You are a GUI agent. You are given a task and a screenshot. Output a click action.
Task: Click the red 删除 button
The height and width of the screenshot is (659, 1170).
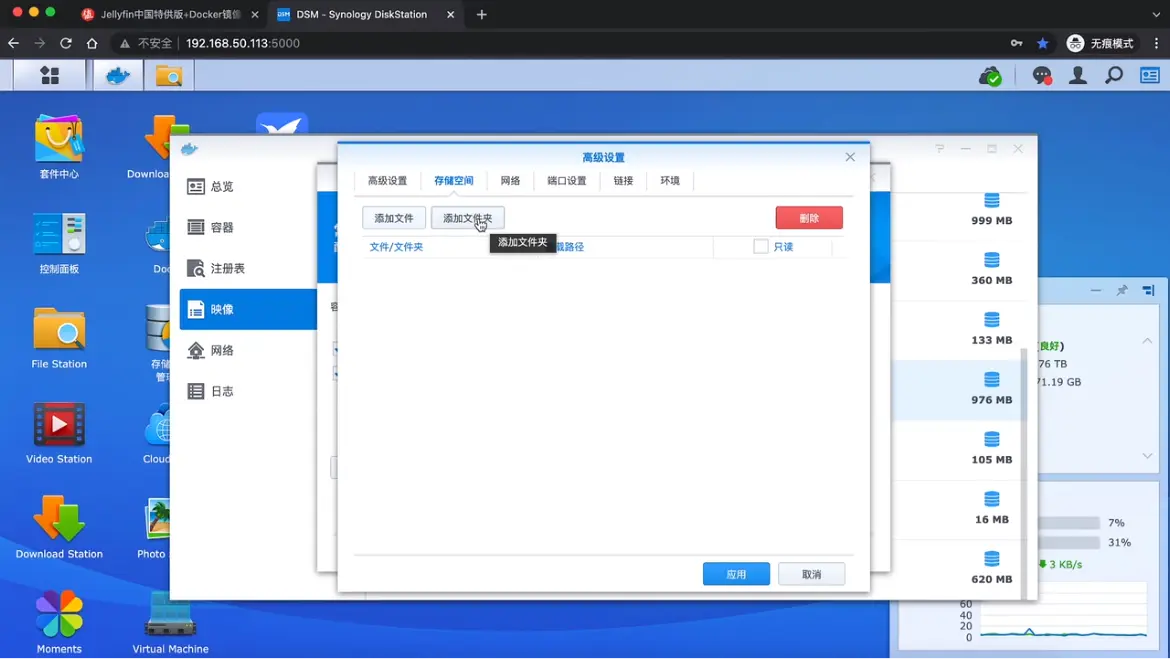(x=809, y=218)
